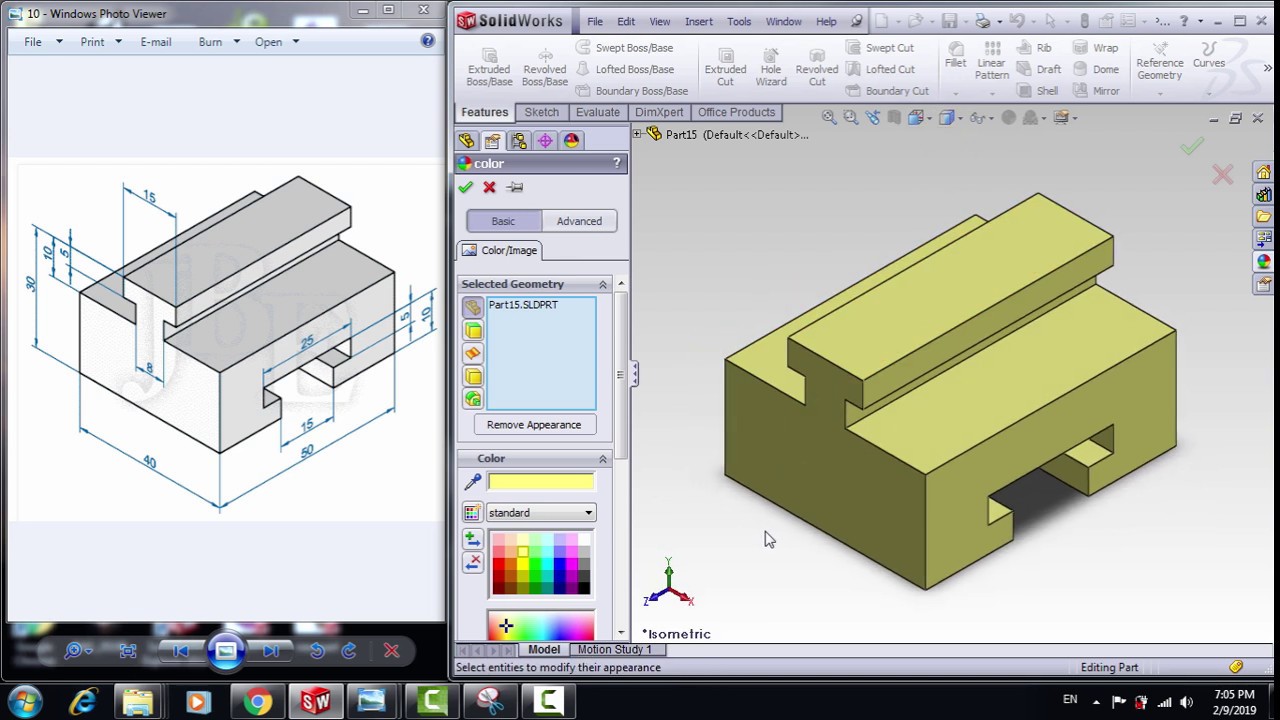Open SolidWorks Insert menu
Viewport: 1280px width, 720px height.
pos(699,21)
